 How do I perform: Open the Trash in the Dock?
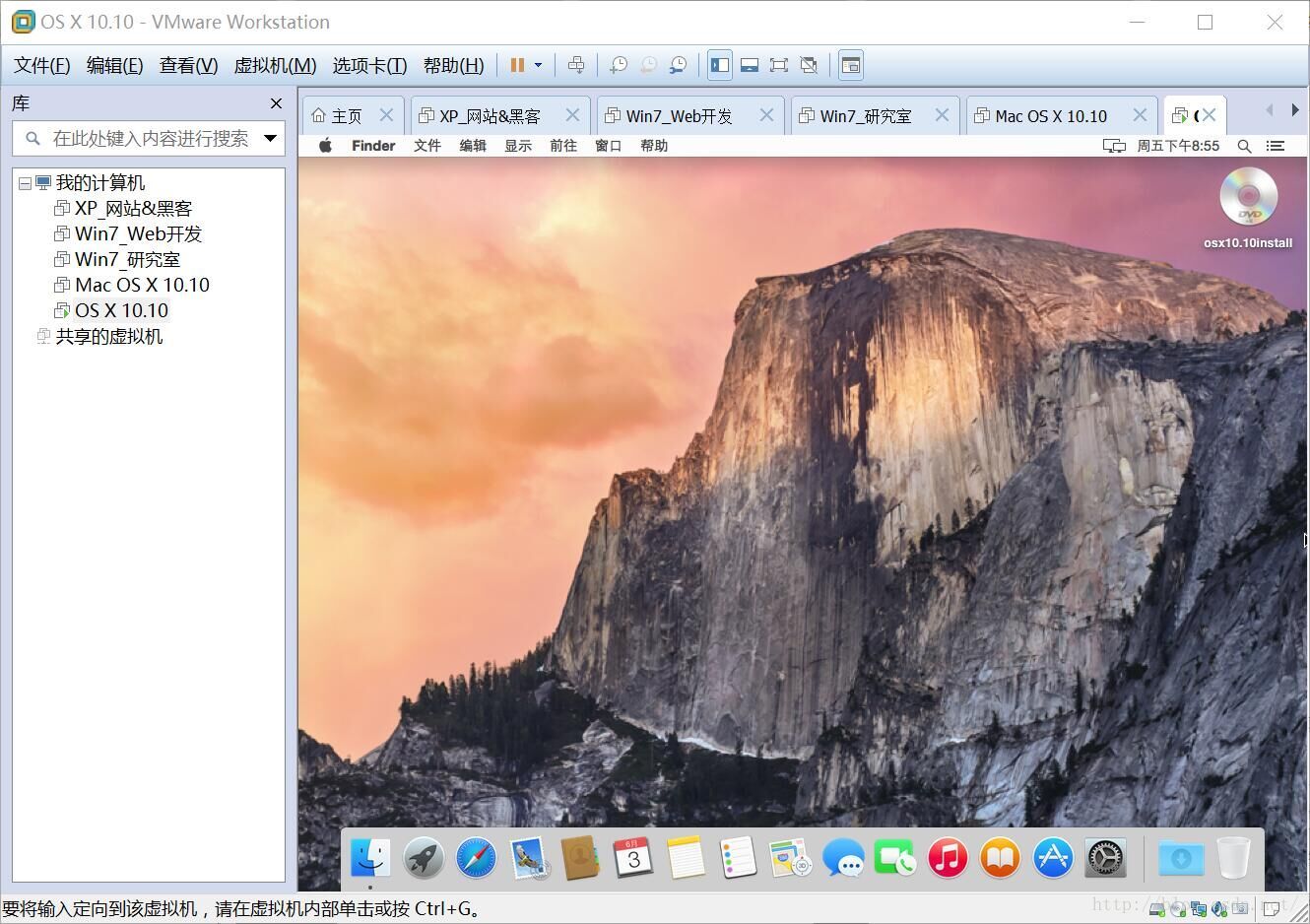(1233, 858)
